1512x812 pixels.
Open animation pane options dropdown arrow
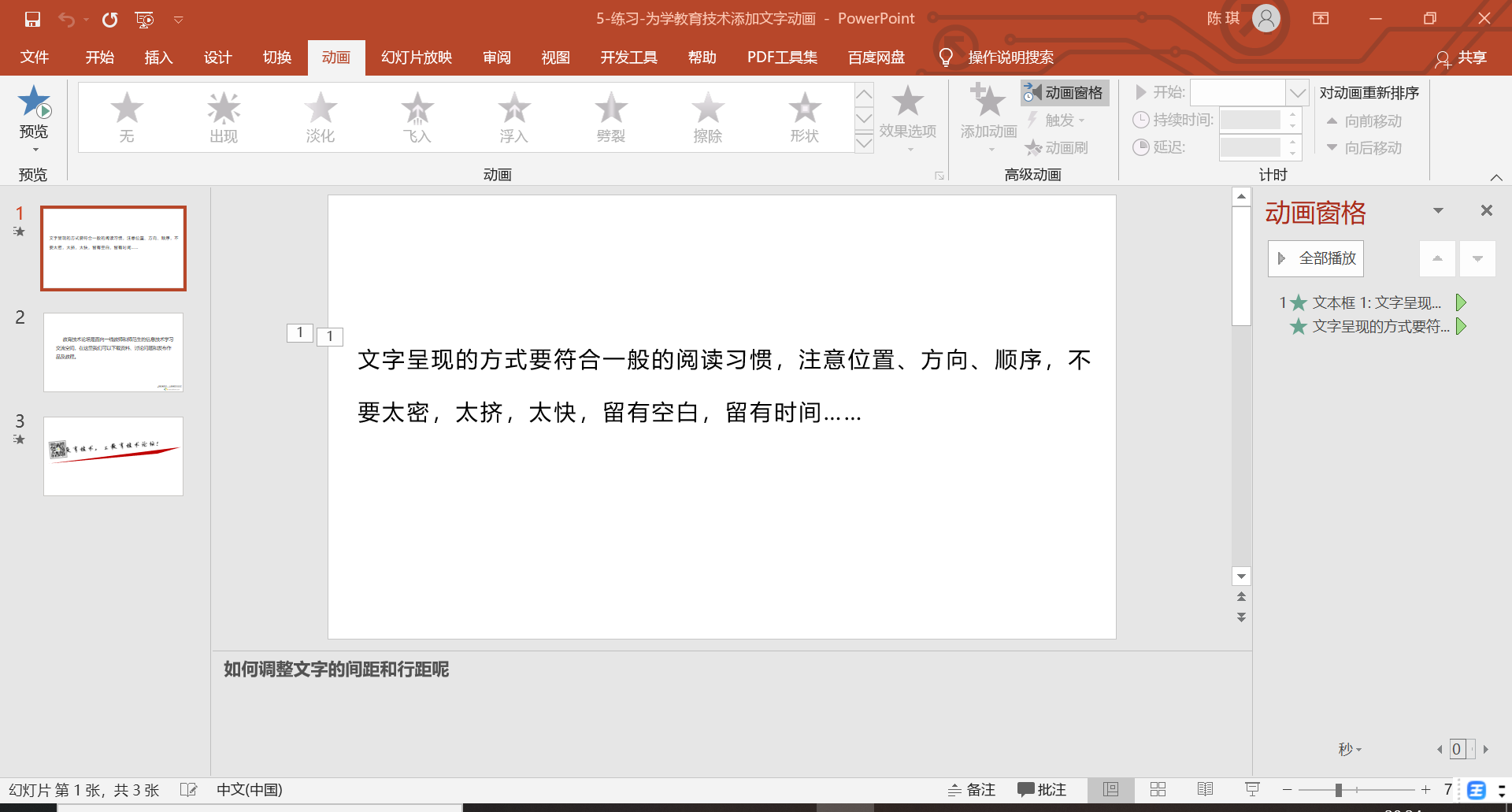coord(1438,210)
